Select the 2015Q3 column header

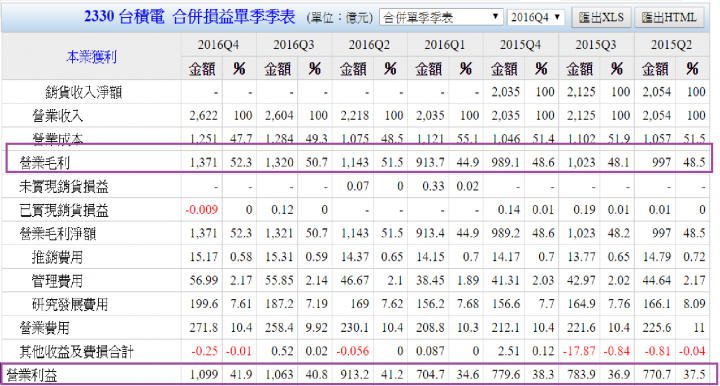coord(596,45)
